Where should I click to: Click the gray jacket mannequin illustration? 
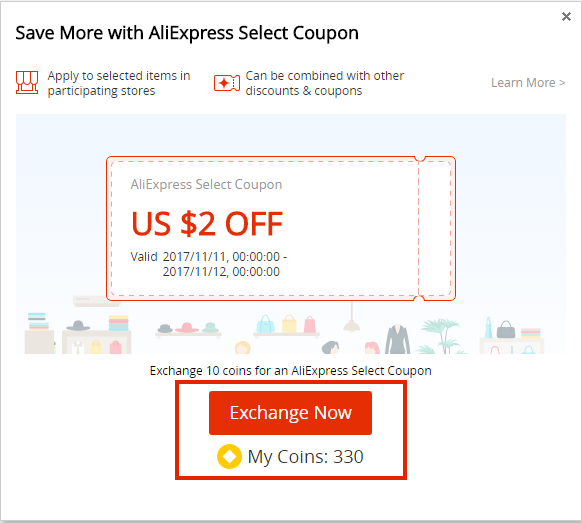click(397, 339)
